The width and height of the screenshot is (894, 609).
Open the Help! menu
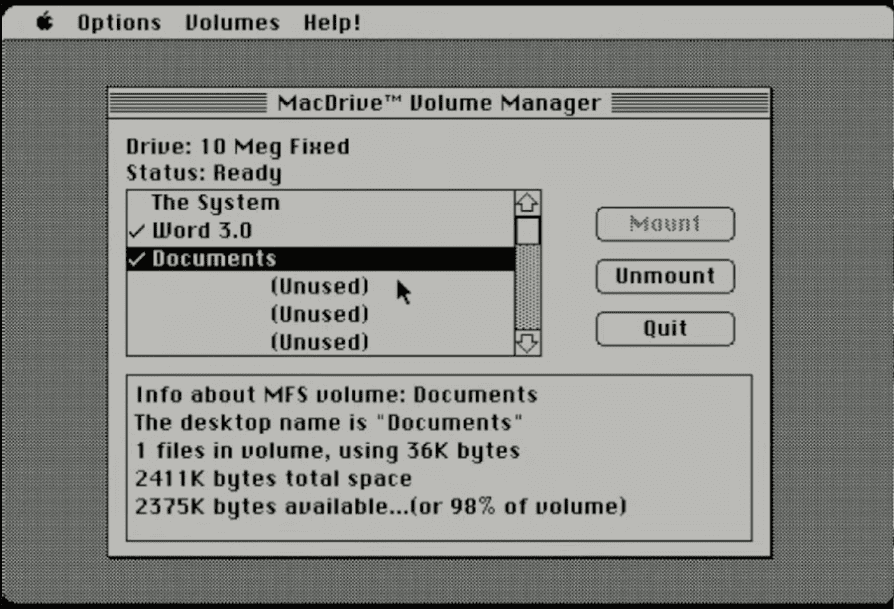click(x=332, y=23)
